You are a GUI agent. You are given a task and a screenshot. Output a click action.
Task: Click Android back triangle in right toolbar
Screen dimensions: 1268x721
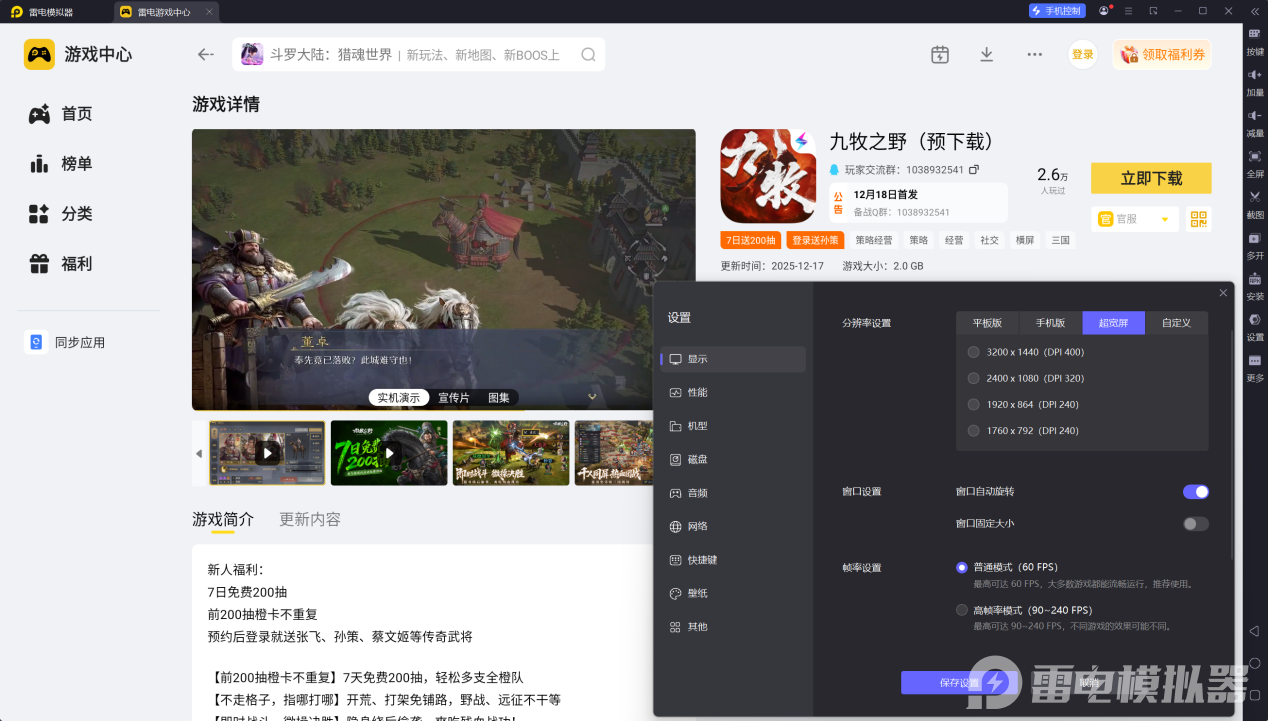[x=1255, y=631]
